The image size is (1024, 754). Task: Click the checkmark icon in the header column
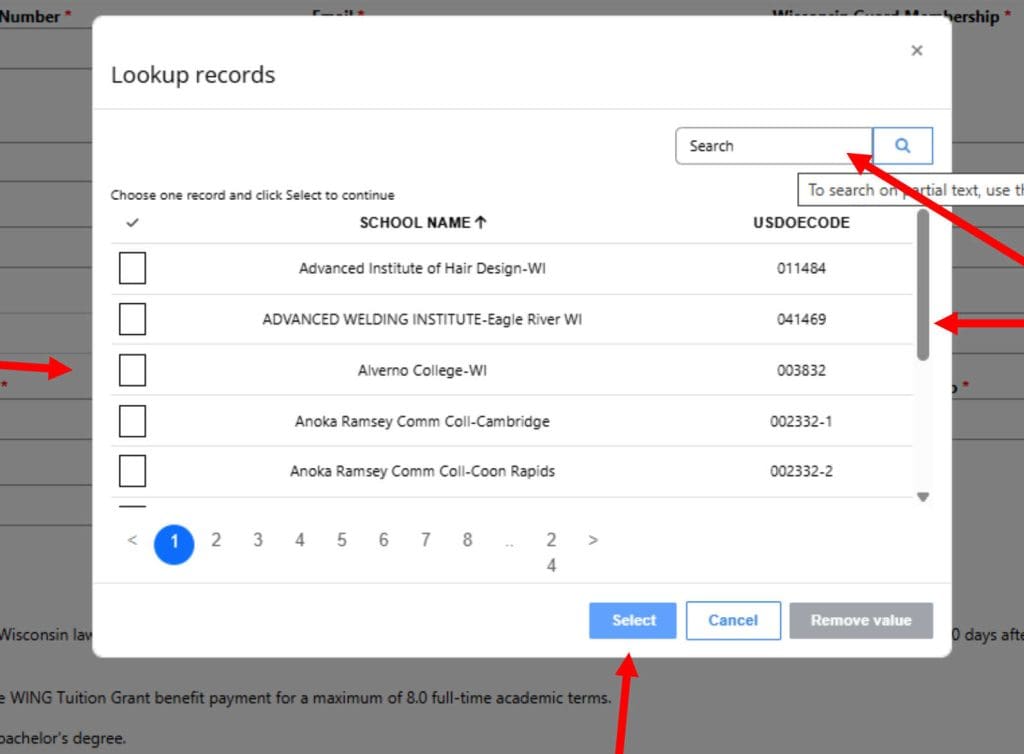[x=131, y=222]
